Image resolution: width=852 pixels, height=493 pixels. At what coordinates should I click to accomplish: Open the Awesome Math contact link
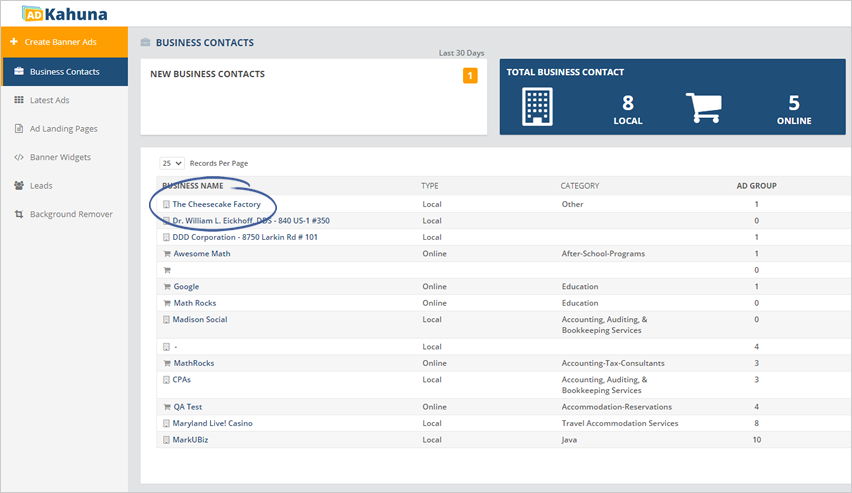point(202,254)
